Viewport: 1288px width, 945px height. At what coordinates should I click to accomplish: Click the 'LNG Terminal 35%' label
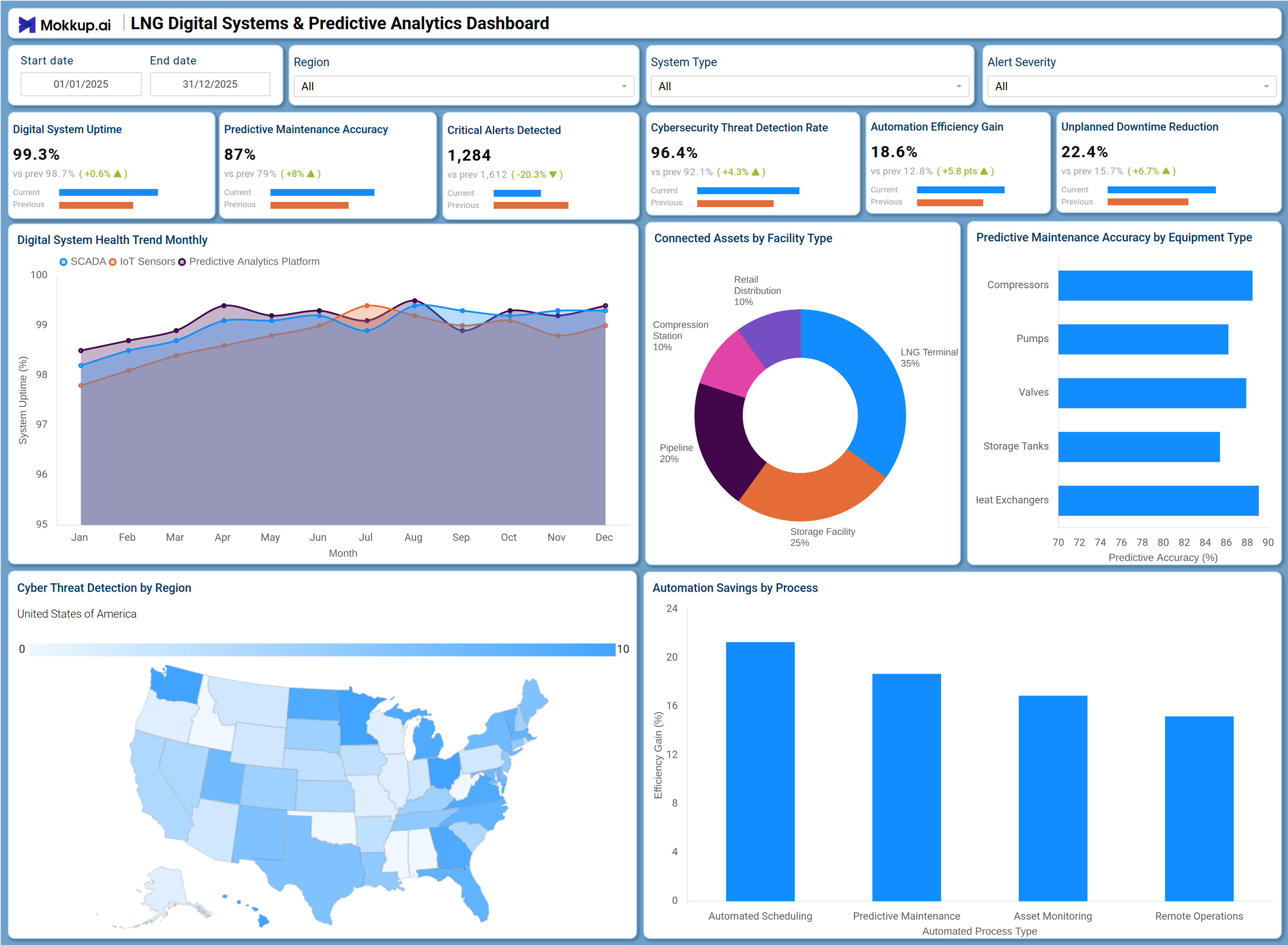click(x=929, y=357)
